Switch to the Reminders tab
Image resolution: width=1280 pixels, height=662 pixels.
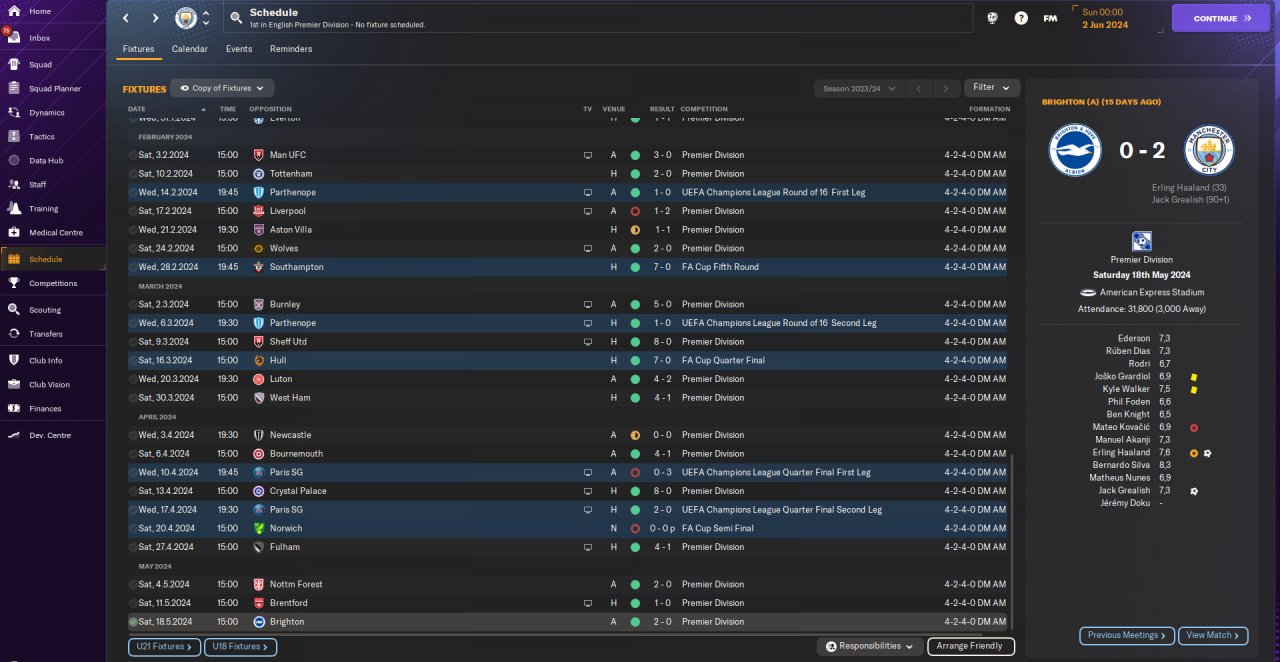click(x=291, y=49)
